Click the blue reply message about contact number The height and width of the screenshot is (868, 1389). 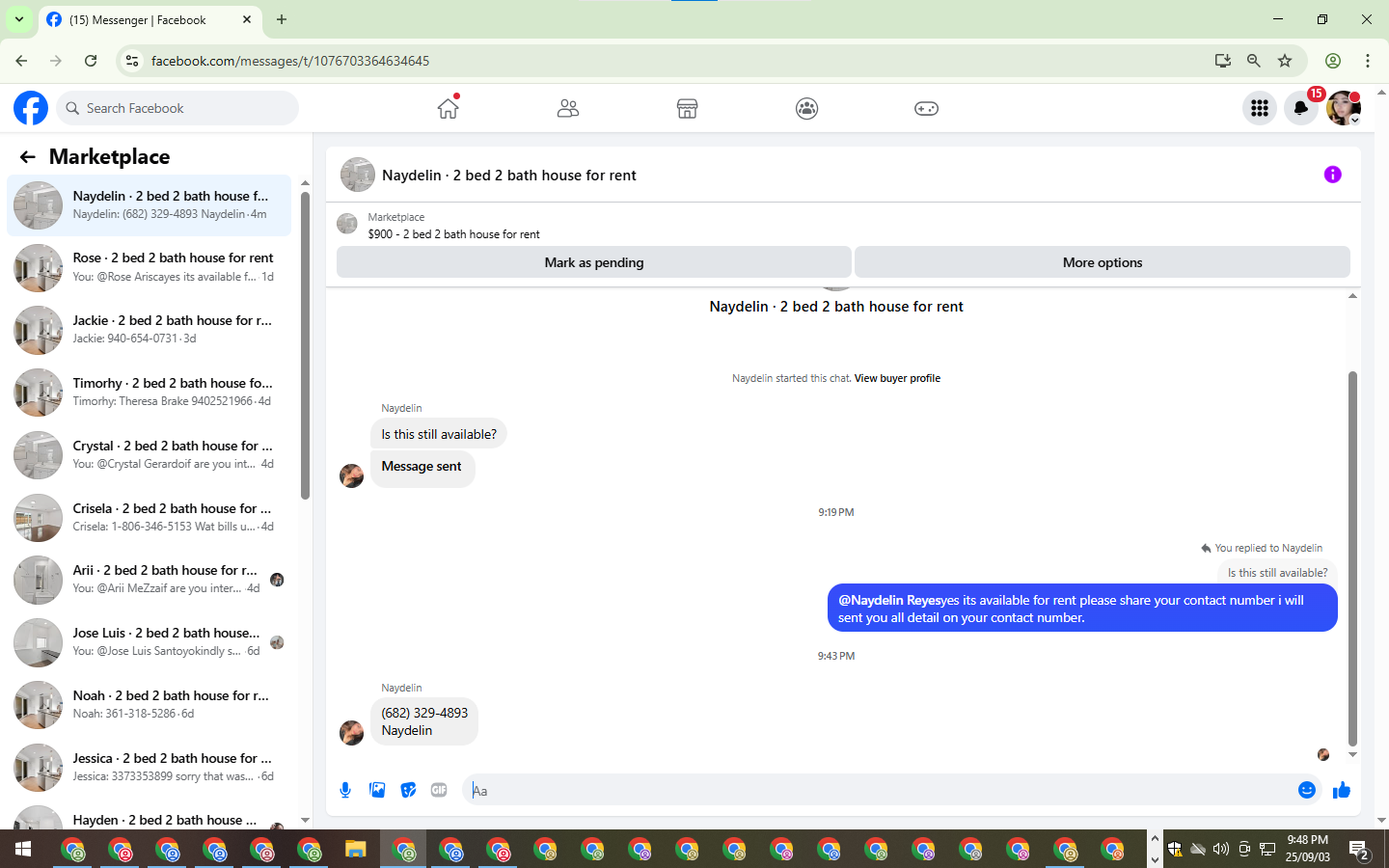(1082, 609)
